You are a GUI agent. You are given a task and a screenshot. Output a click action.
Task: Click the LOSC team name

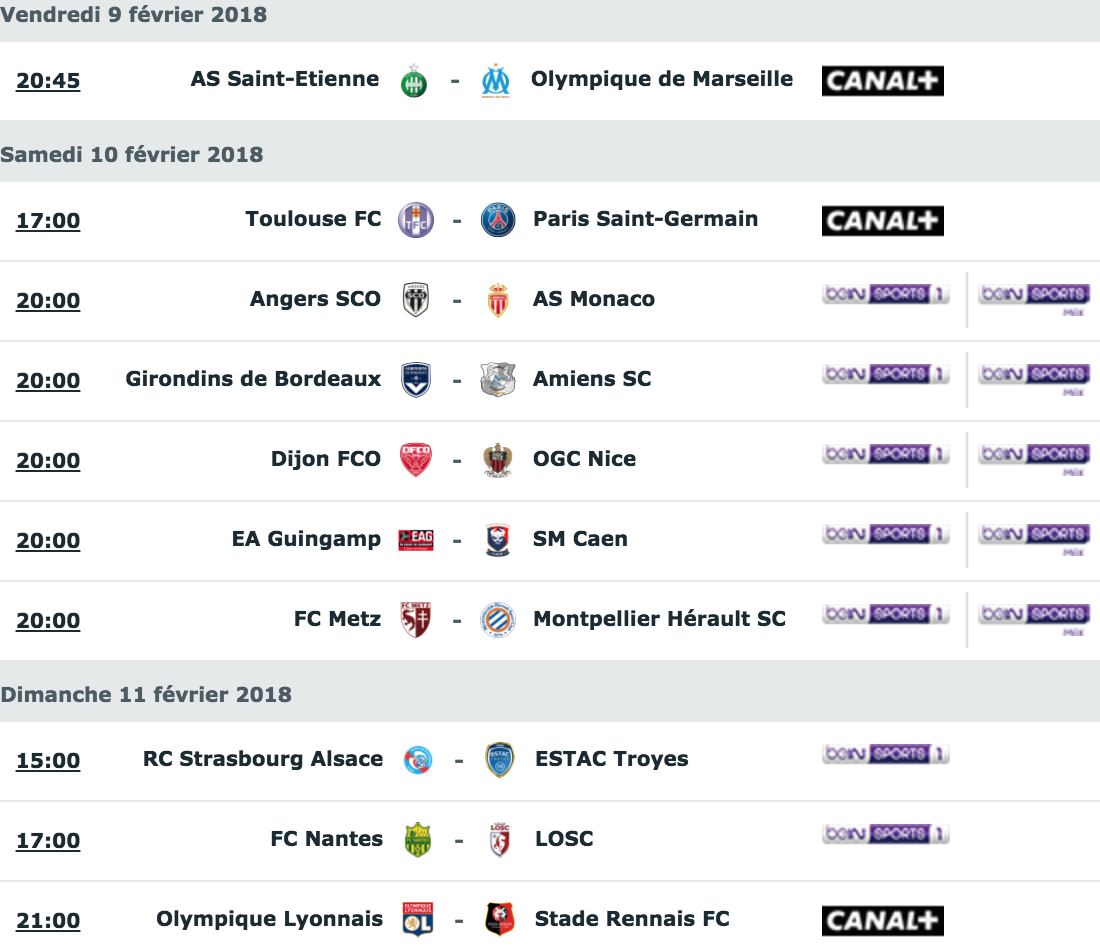tap(564, 839)
